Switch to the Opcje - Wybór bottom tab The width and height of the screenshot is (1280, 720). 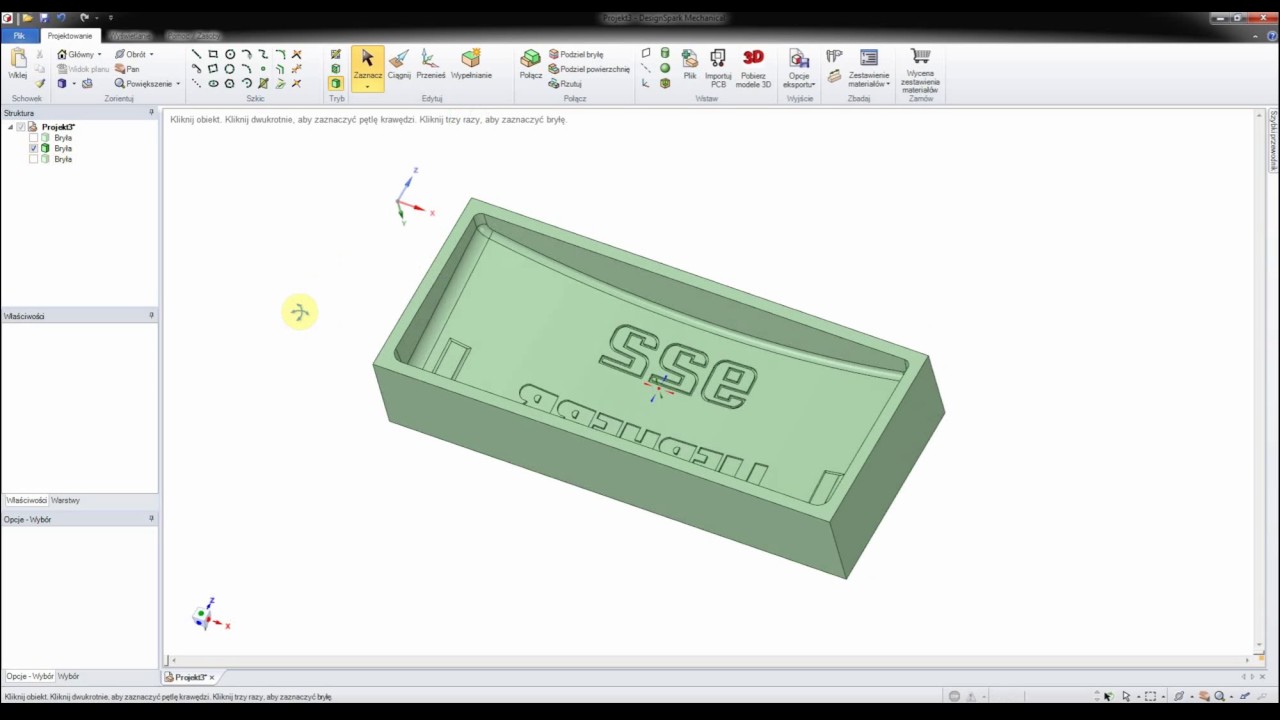click(x=30, y=676)
